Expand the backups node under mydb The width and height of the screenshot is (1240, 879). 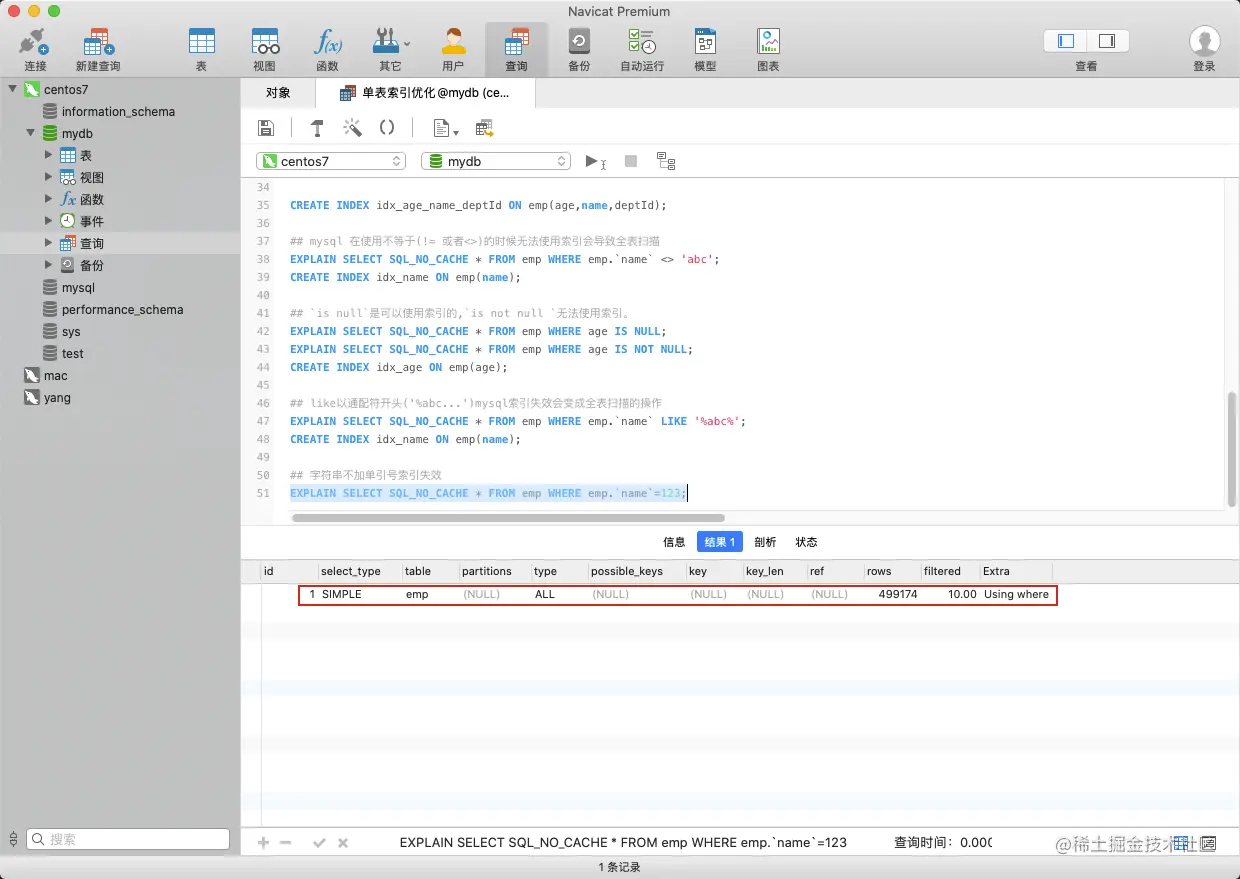click(x=49, y=265)
